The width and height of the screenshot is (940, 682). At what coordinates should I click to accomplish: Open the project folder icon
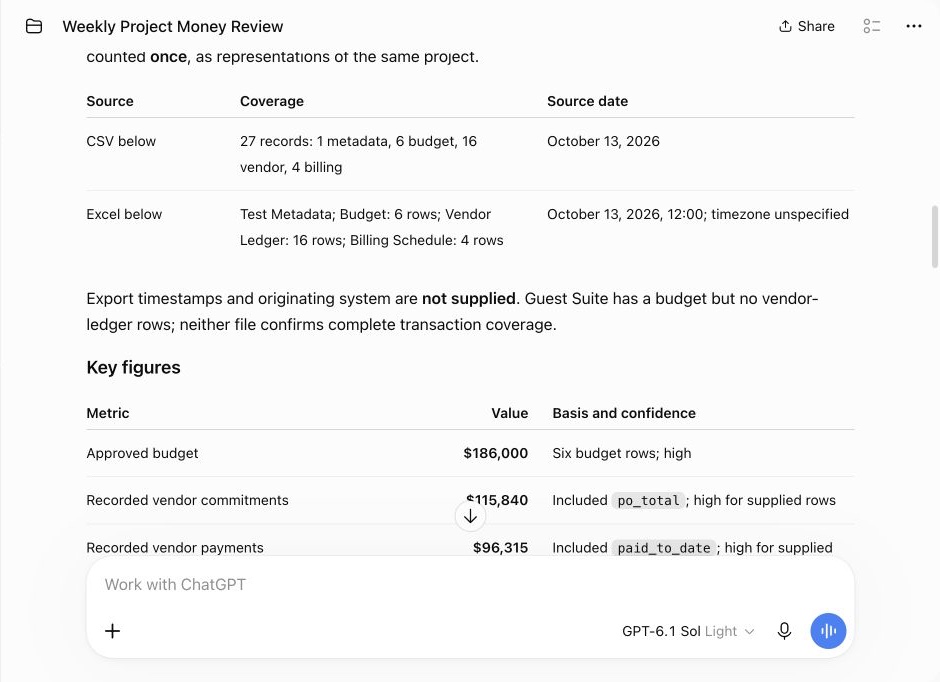[x=34, y=26]
